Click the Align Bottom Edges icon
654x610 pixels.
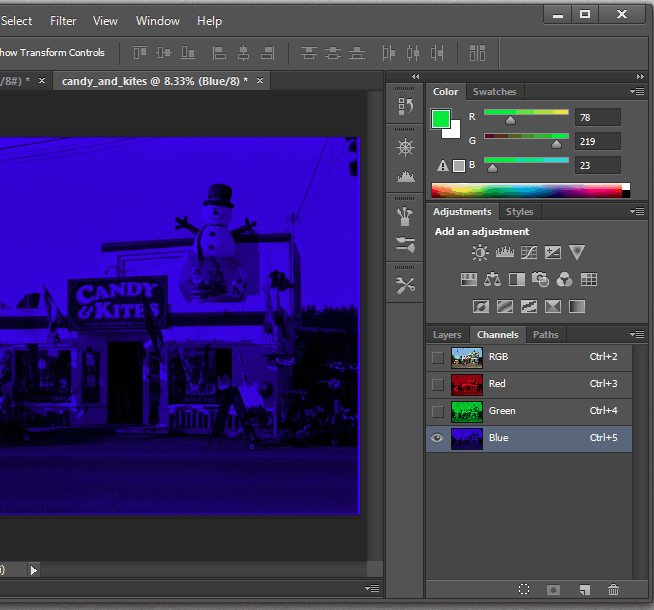click(x=188, y=53)
